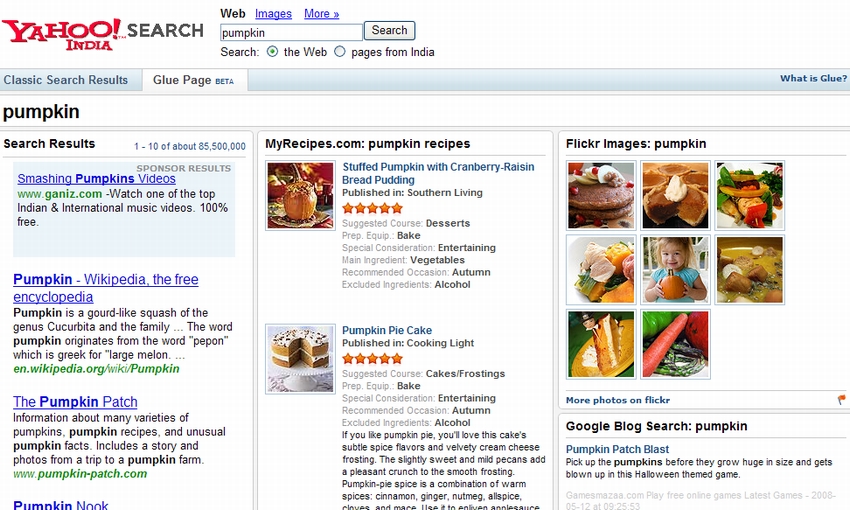Click into the pumpkin search input field
The height and width of the screenshot is (510, 850).
click(x=291, y=33)
